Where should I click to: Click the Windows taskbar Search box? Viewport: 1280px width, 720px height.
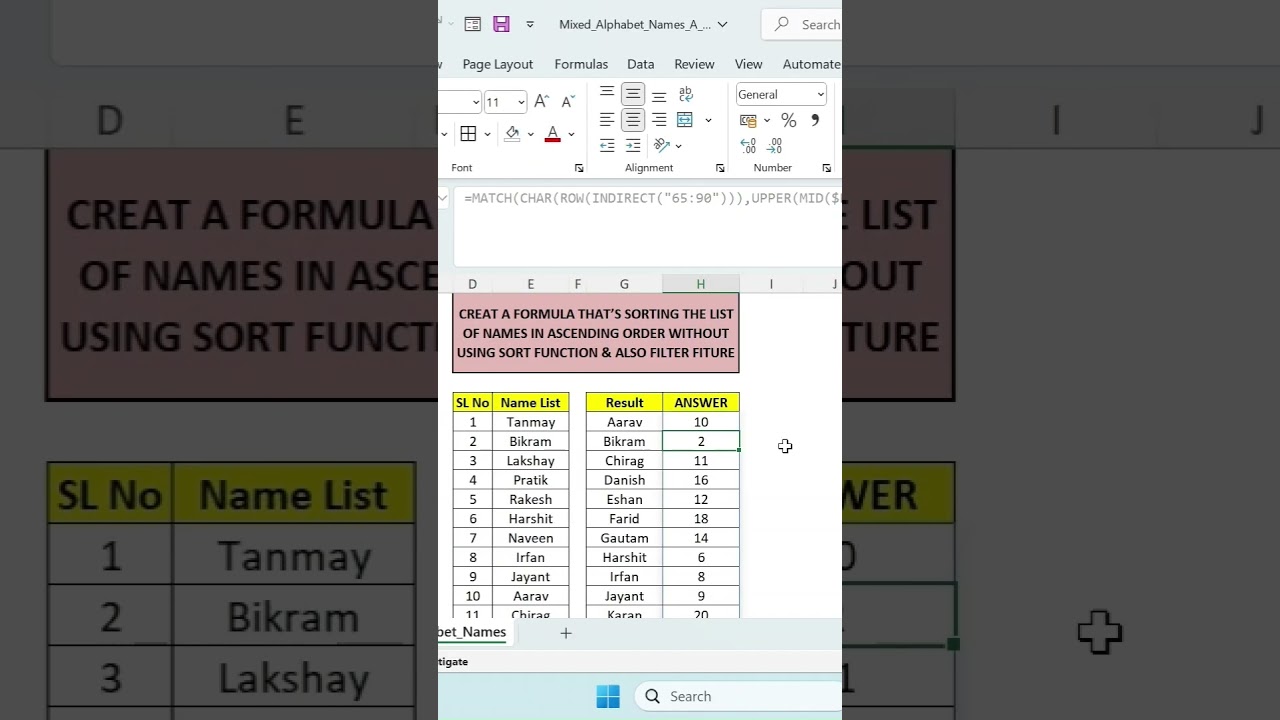(x=739, y=696)
